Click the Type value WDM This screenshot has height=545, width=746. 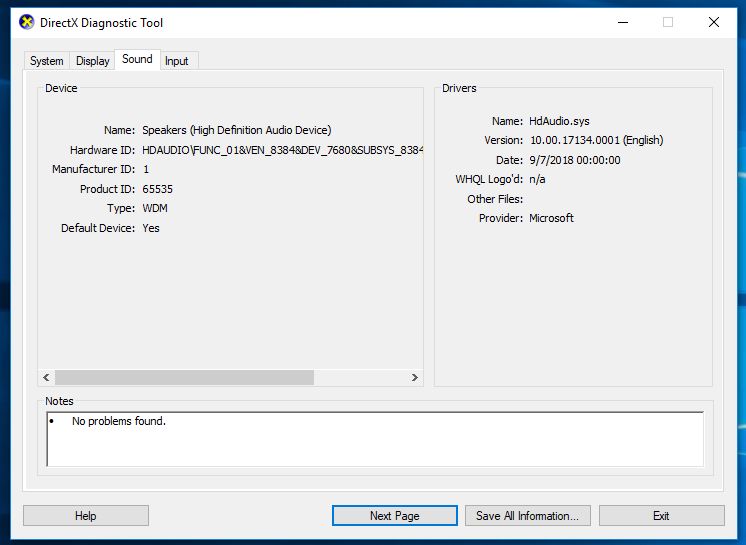(x=155, y=208)
